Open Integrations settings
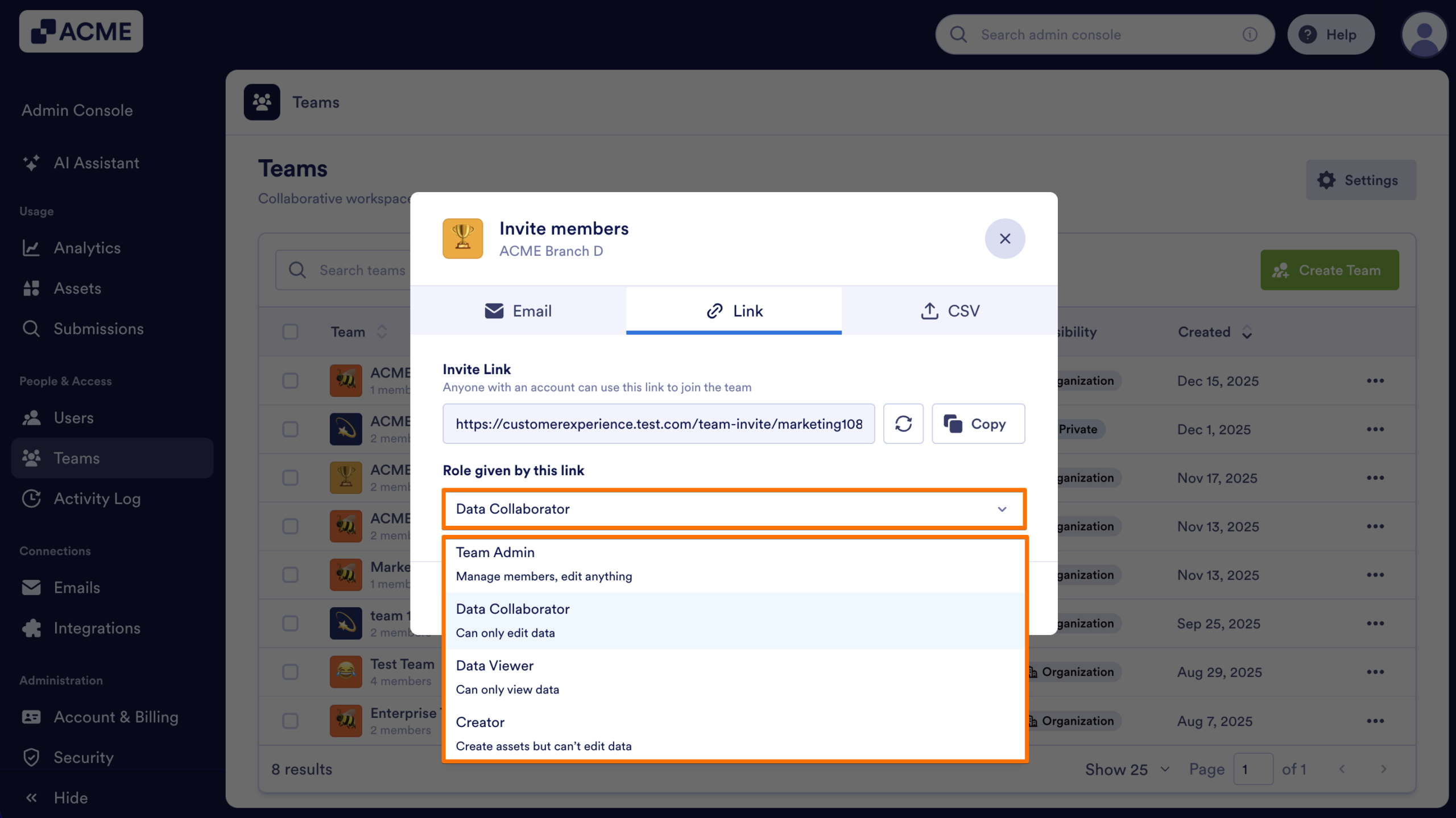Screen dimensions: 1456x818 pos(97,628)
